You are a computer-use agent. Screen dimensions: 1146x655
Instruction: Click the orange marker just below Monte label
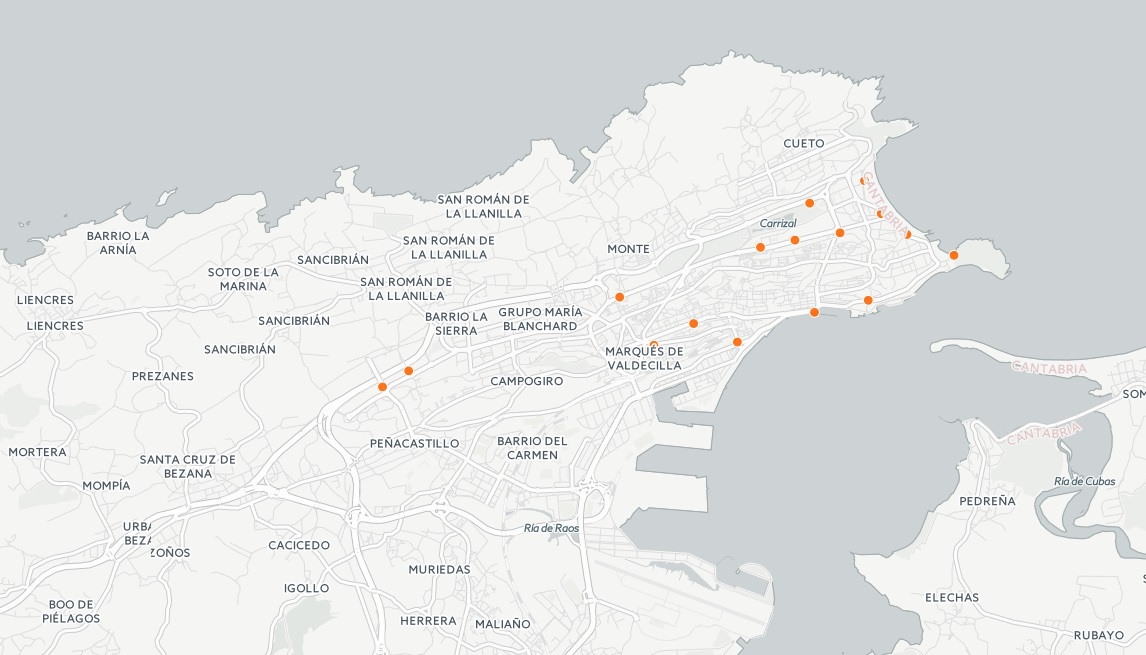(619, 297)
